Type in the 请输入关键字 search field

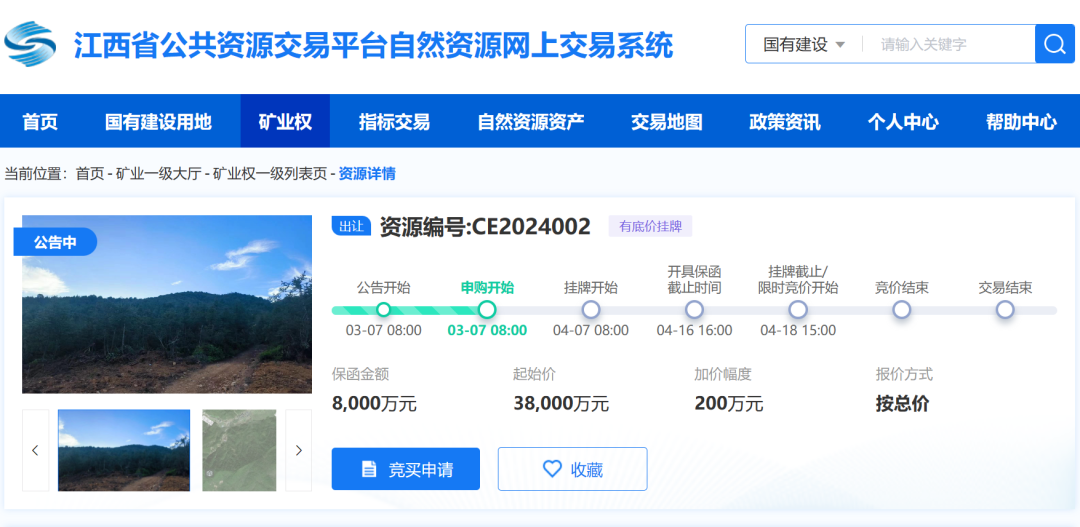click(950, 44)
